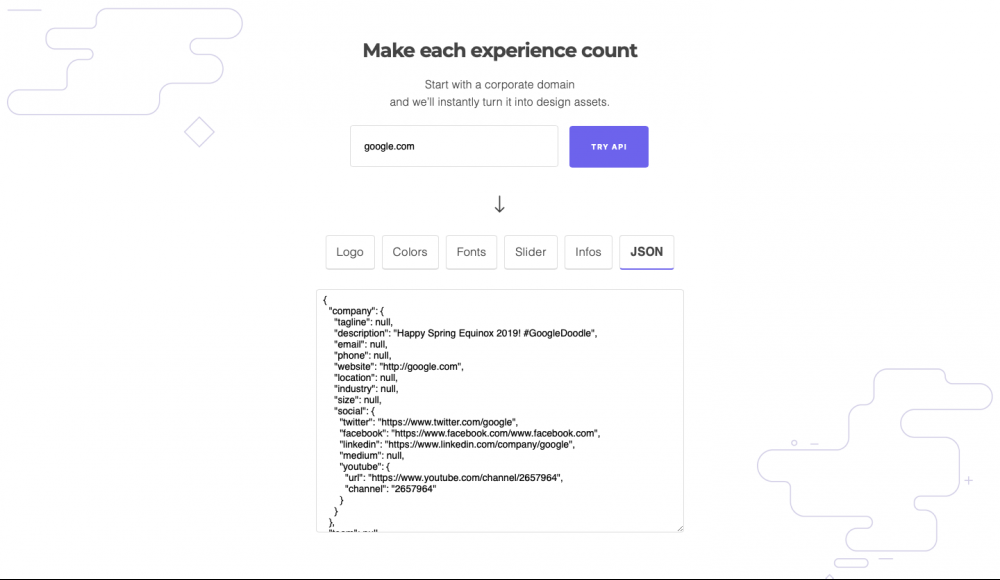Screen dimensions: 1000x580
Task: Switch to the Colors tab
Action: pyautogui.click(x=410, y=252)
